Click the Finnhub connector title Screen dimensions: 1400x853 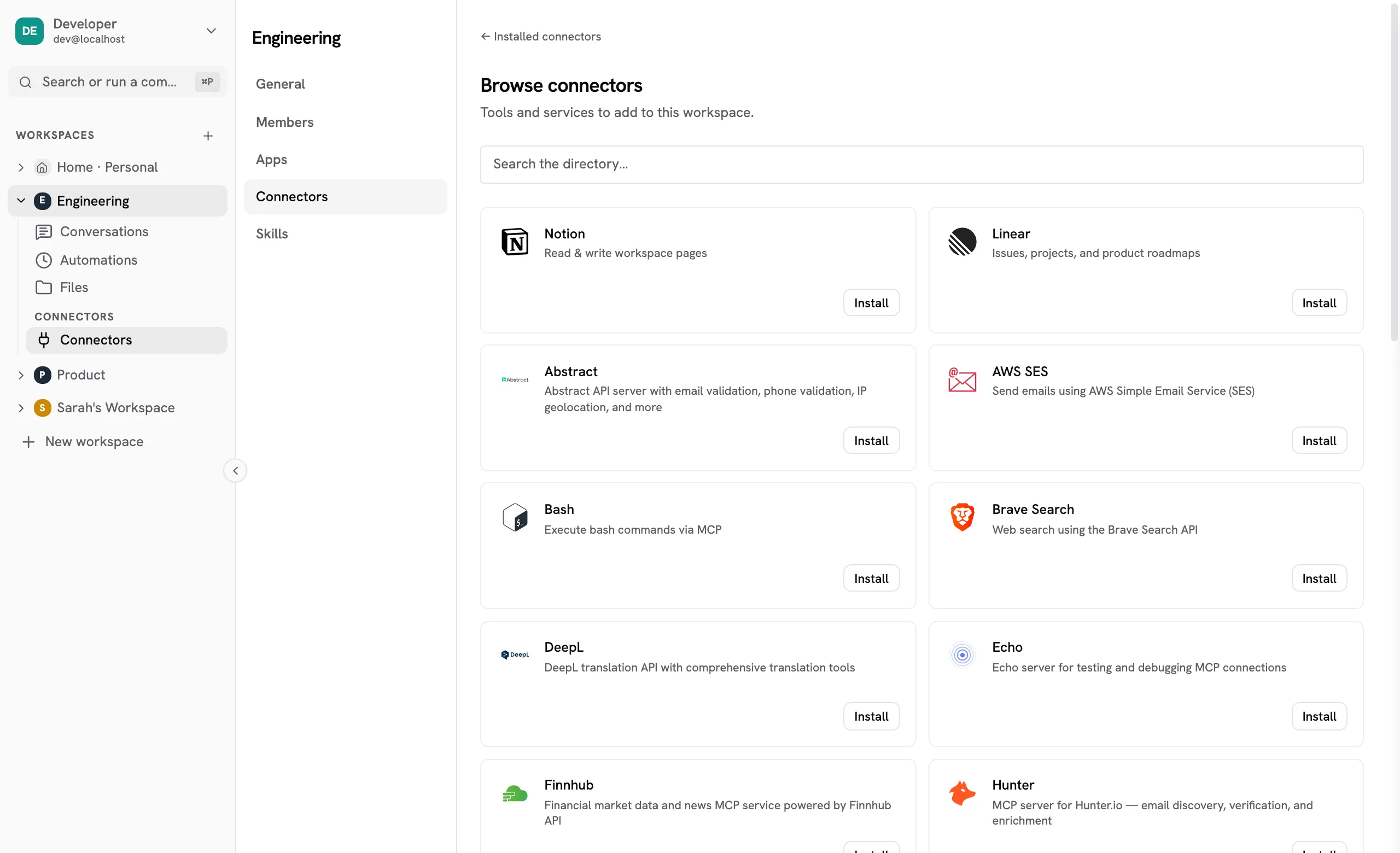tap(569, 785)
